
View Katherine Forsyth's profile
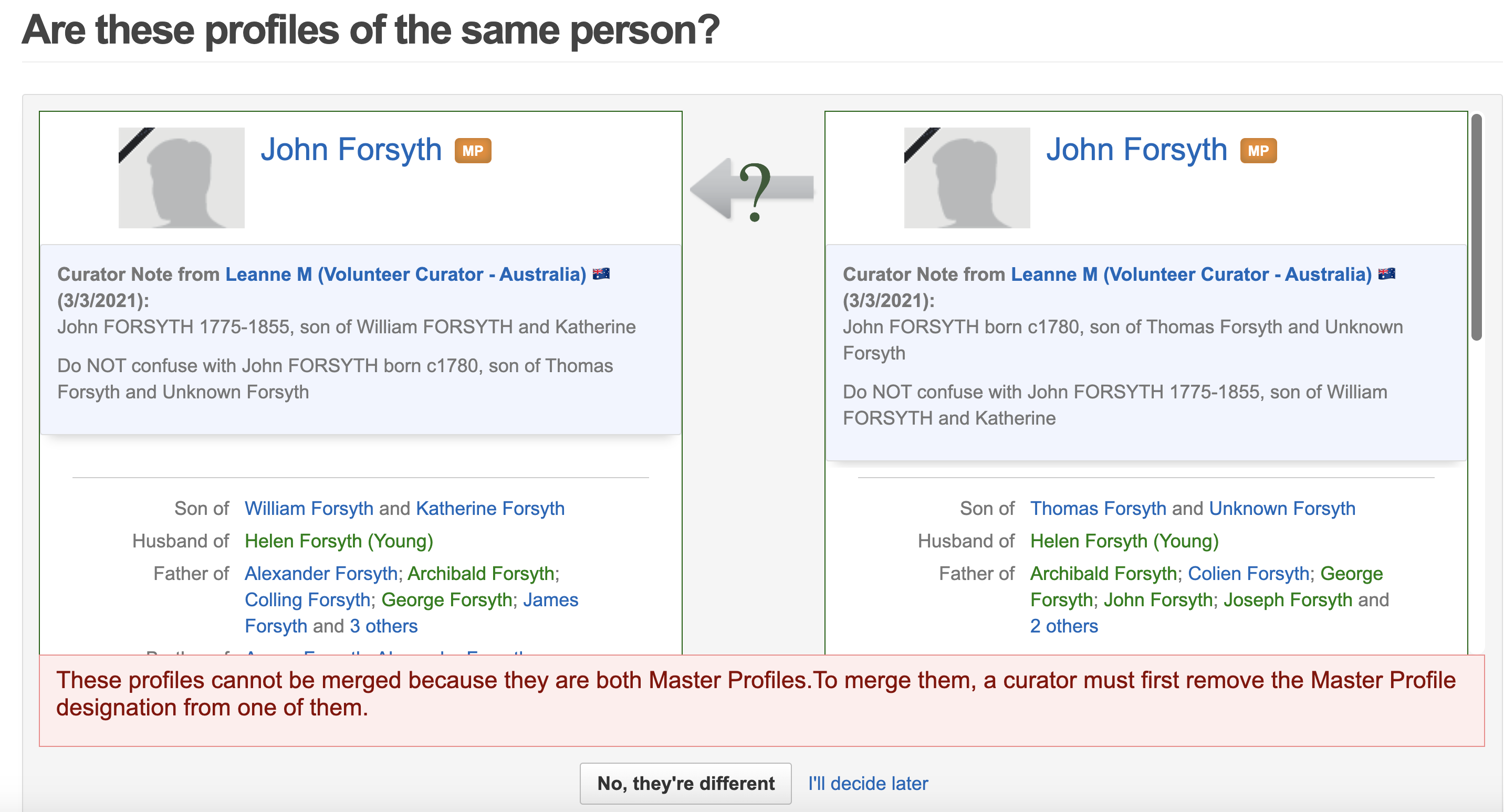coord(490,509)
